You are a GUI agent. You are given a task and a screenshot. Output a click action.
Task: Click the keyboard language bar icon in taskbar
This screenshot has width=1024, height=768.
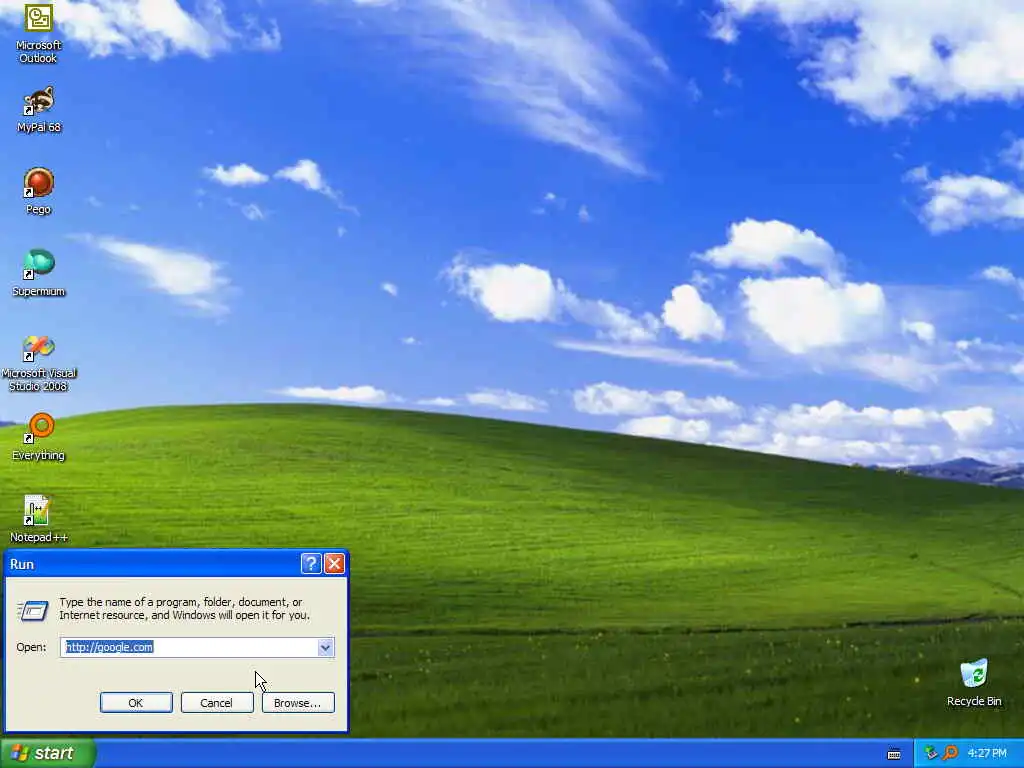tap(894, 754)
